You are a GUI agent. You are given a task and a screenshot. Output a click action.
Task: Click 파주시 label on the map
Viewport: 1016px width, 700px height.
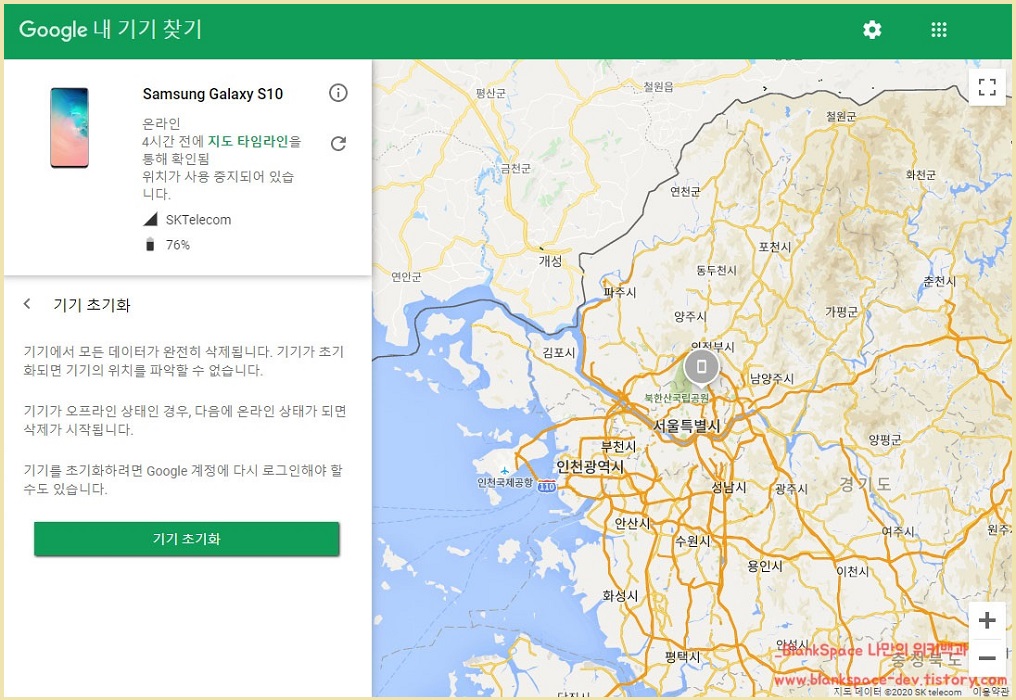(620, 292)
